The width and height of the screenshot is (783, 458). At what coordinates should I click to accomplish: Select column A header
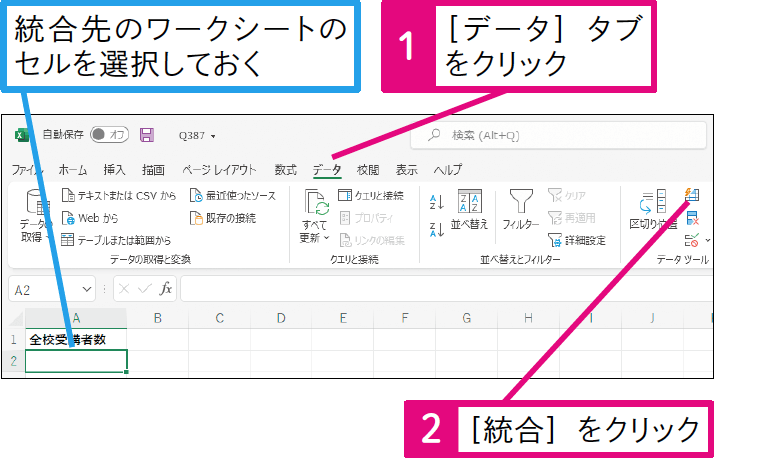pos(76,318)
